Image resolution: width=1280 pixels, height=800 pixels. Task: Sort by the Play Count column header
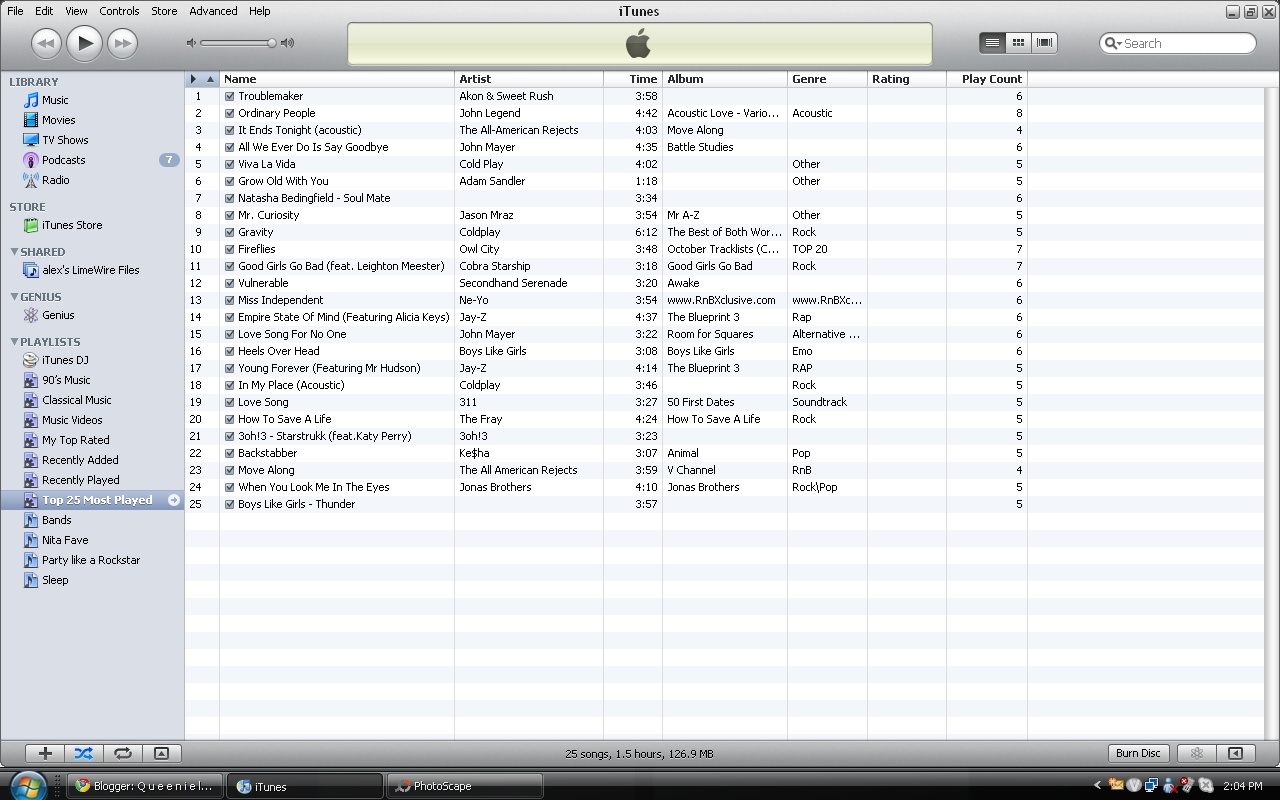point(987,79)
